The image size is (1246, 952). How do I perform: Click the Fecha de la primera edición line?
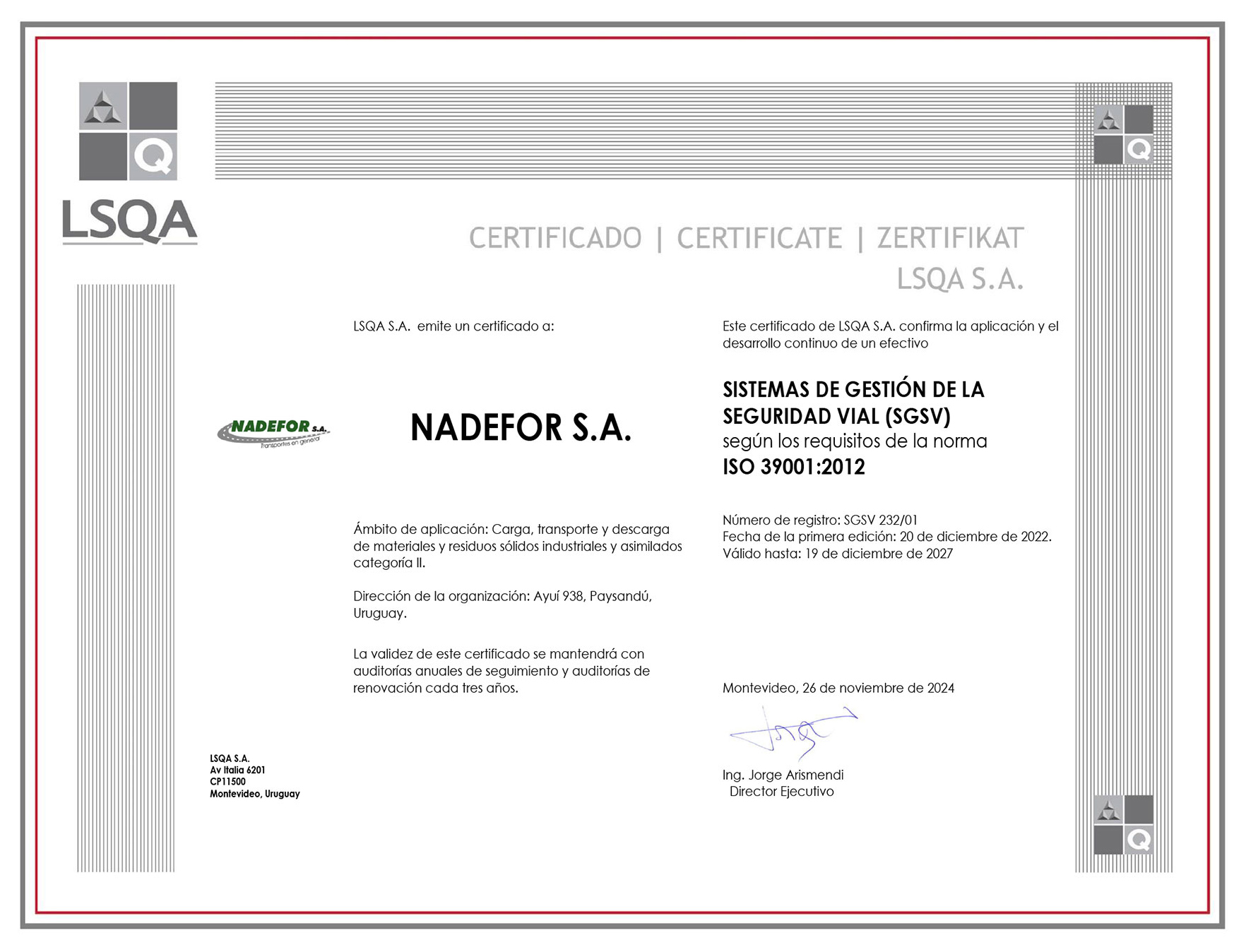pos(886,537)
